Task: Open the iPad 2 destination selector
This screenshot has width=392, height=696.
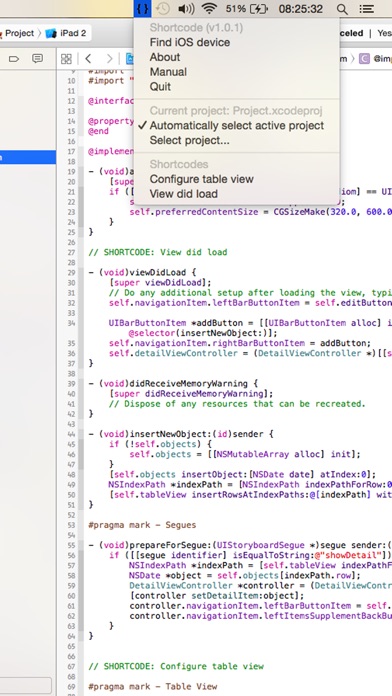Action: point(66,33)
